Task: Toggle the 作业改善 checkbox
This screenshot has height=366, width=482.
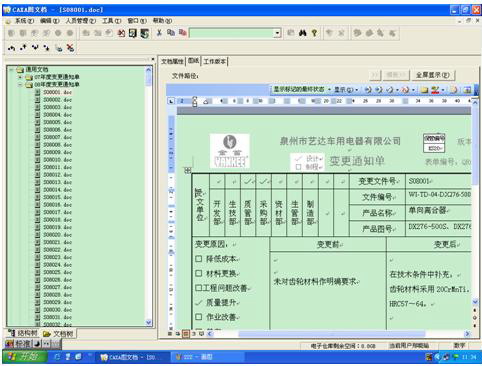Action: [x=199, y=317]
